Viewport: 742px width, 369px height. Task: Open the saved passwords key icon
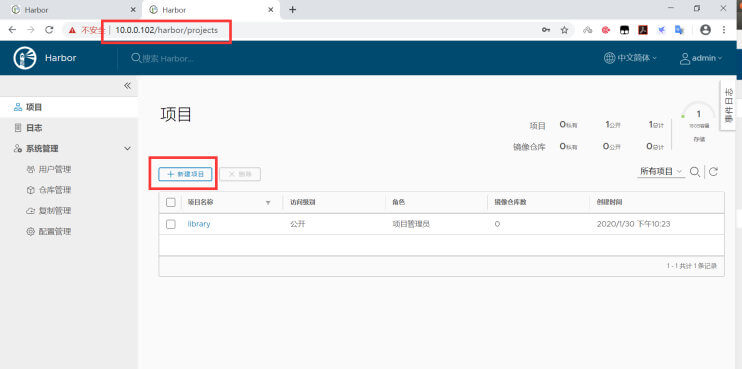(546, 30)
